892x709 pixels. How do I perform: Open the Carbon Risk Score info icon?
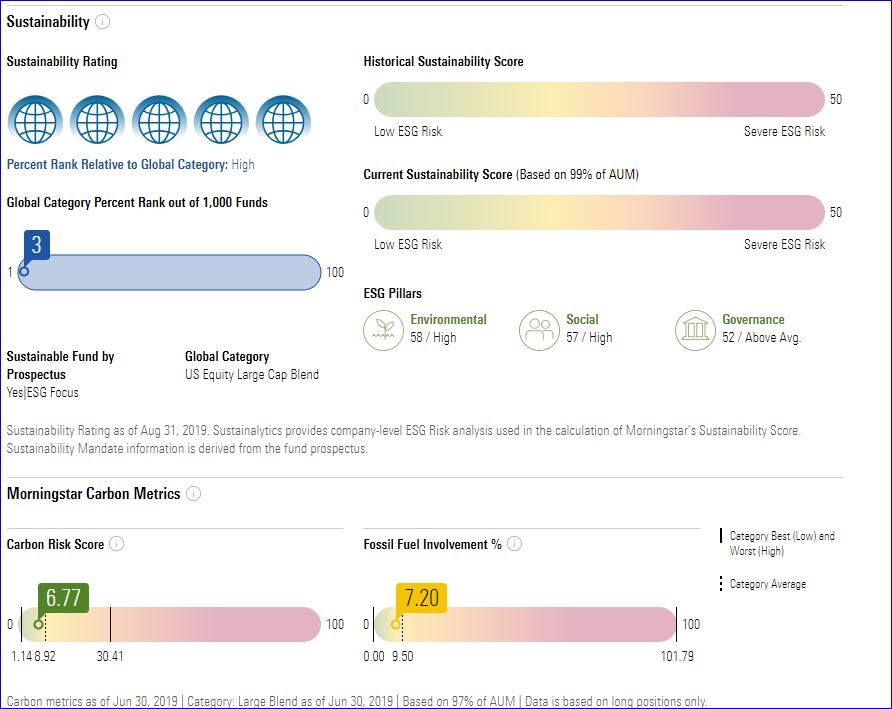coord(116,543)
